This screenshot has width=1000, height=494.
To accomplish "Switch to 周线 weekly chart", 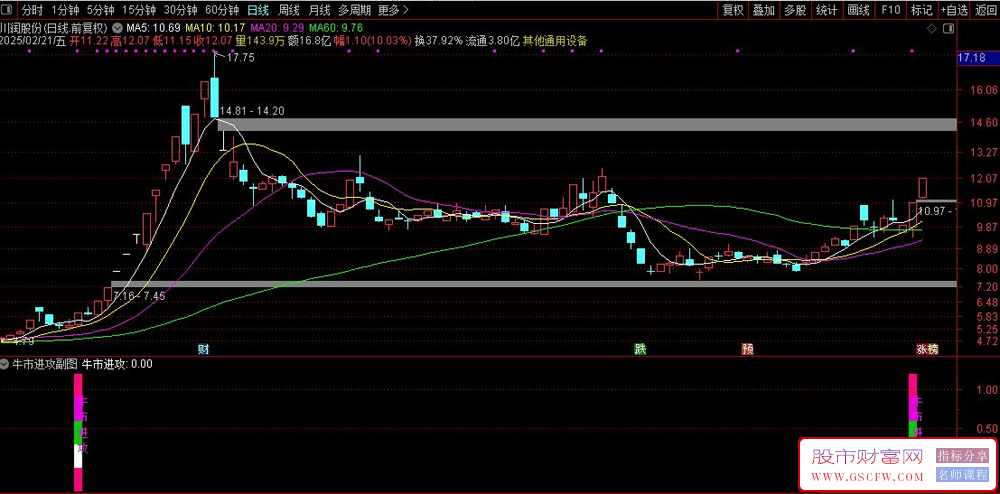I will coord(290,10).
